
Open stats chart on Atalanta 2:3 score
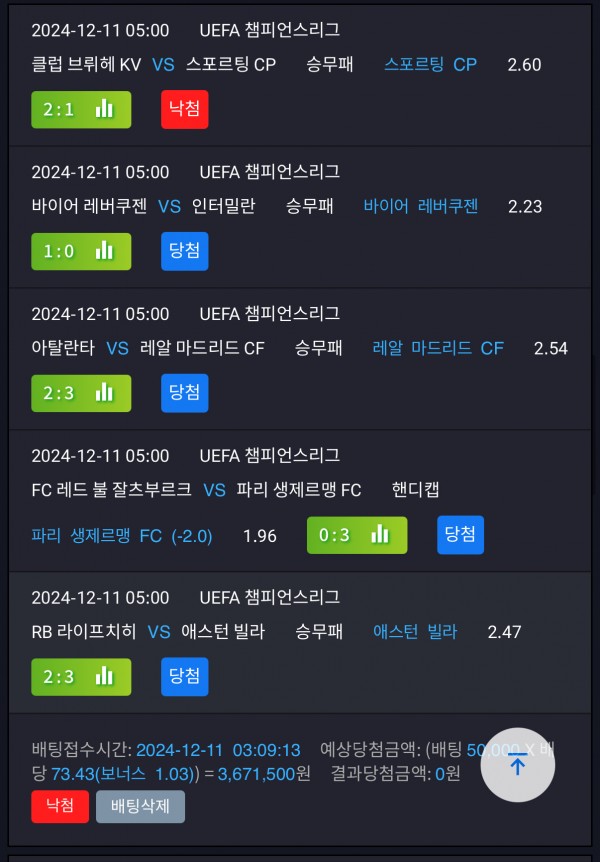coord(104,393)
